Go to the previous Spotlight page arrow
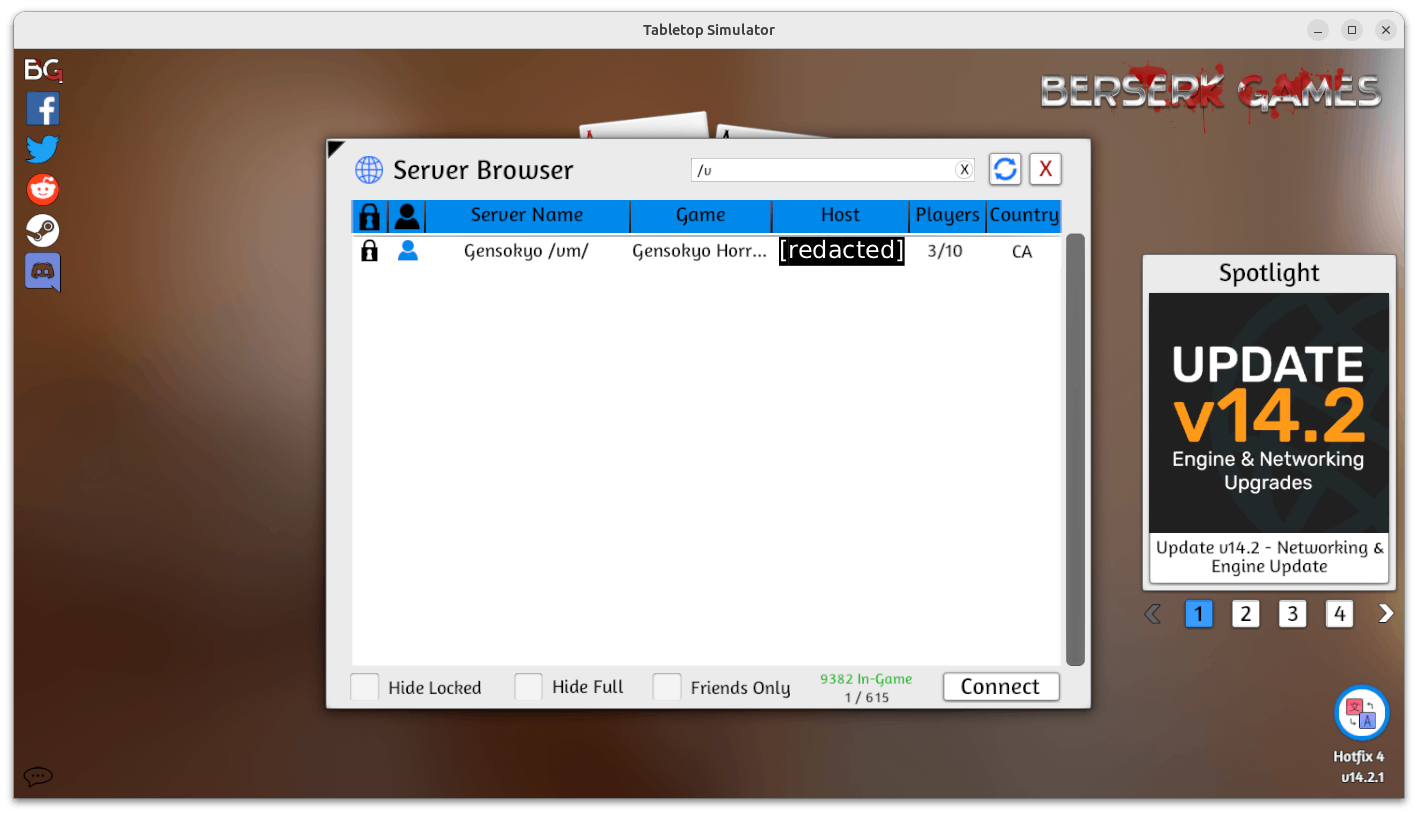Image resolution: width=1418 pixels, height=815 pixels. pyautogui.click(x=1153, y=613)
